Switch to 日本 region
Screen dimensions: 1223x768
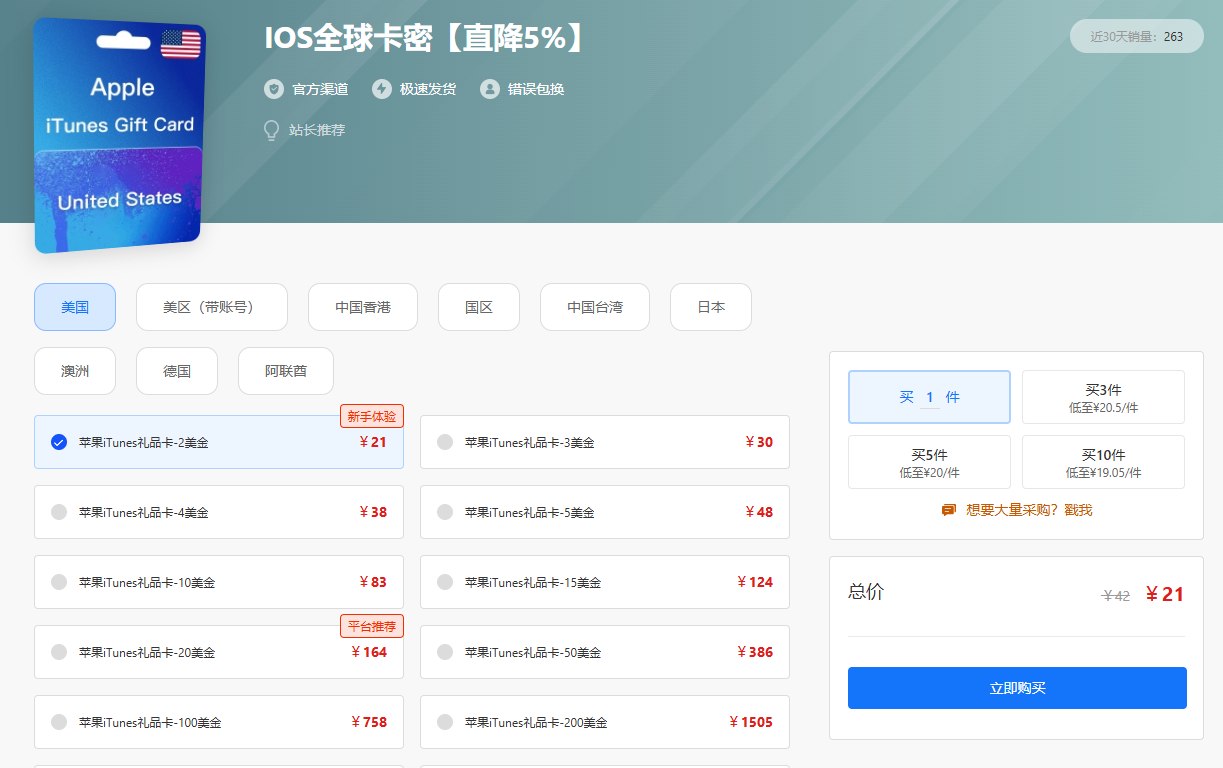pos(711,307)
